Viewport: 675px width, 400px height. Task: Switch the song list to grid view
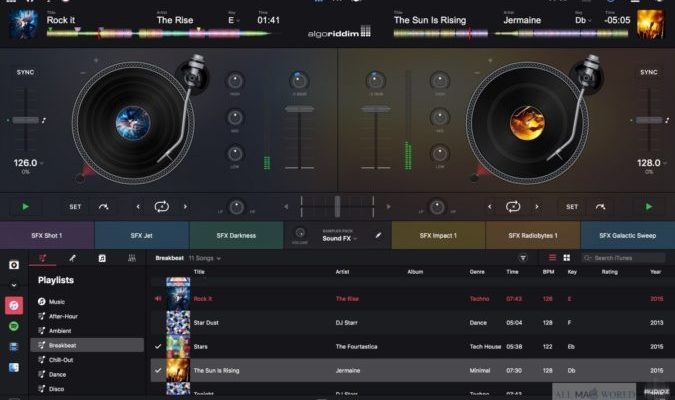pos(566,258)
